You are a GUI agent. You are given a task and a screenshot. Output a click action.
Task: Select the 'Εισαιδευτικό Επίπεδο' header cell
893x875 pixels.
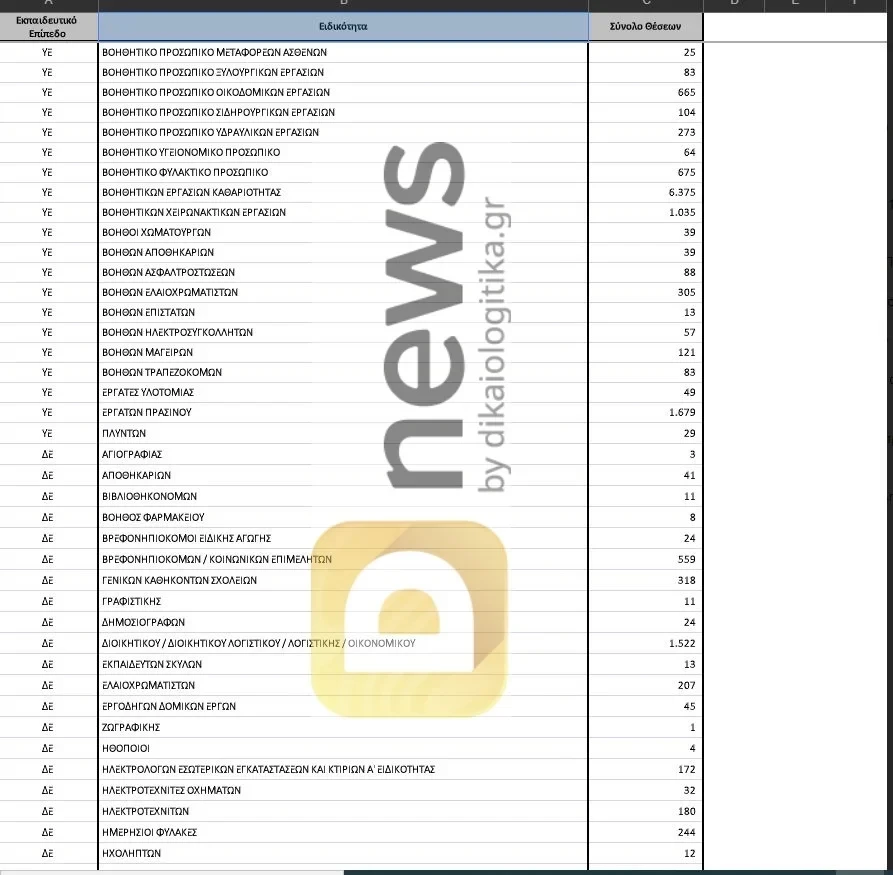click(48, 27)
